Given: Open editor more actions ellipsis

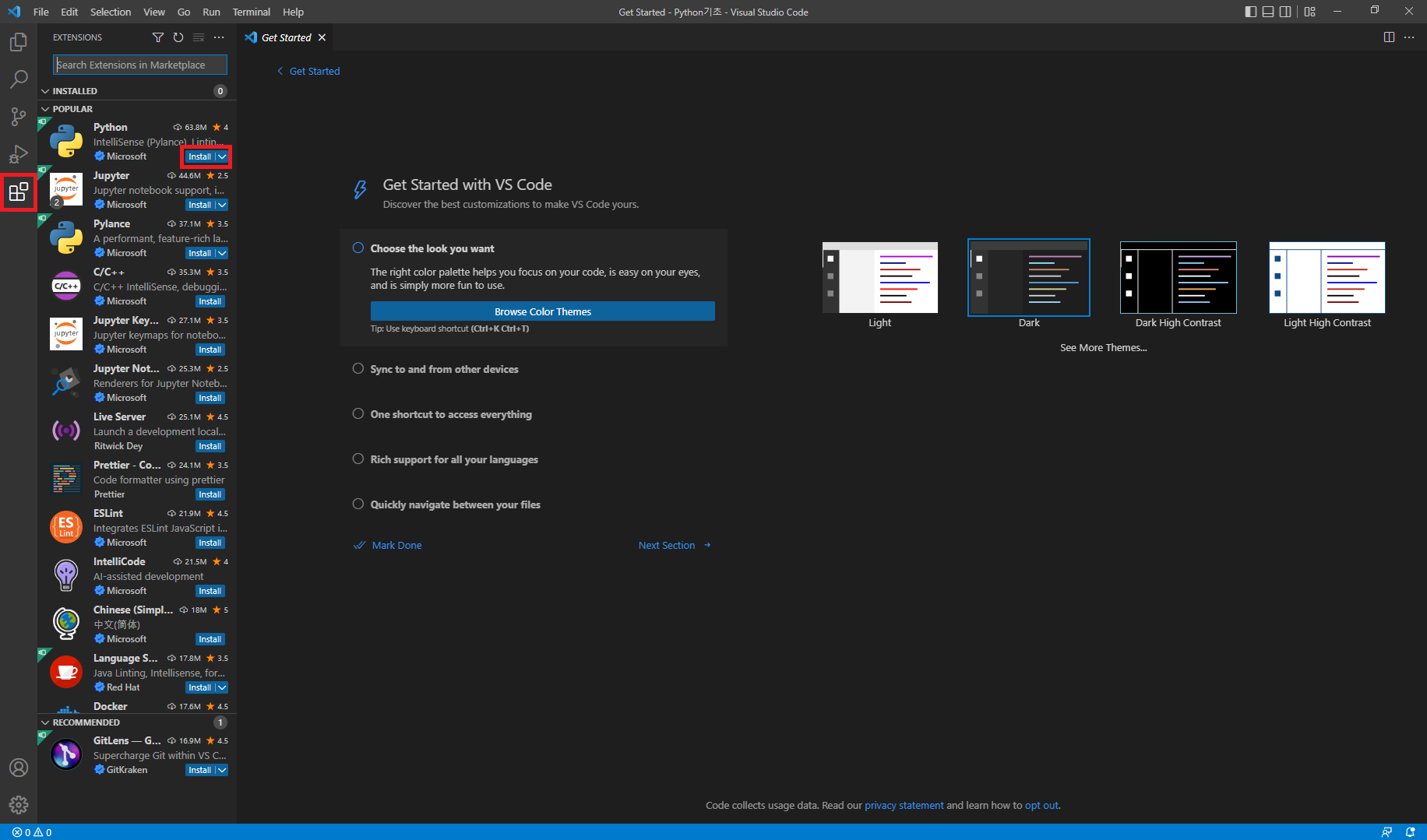Looking at the screenshot, I should 1409,37.
